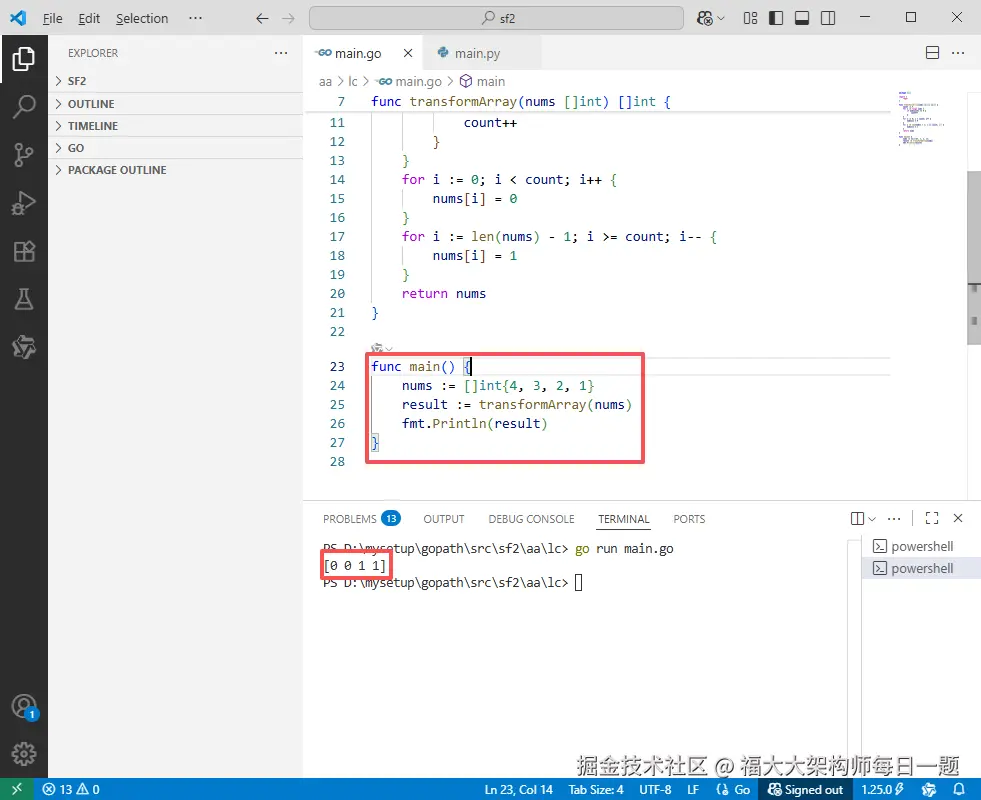Open Explorer's more actions ellipsis
The image size is (981, 800).
[281, 53]
